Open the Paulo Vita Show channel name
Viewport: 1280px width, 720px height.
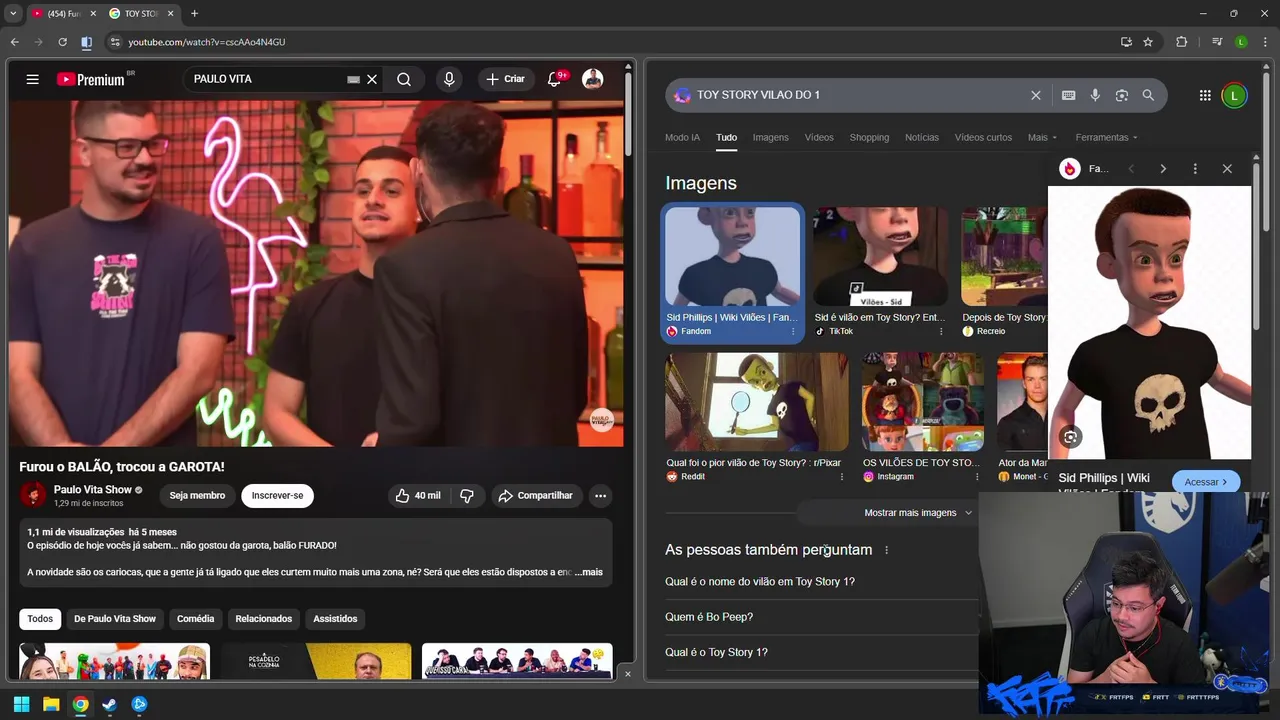(93, 490)
